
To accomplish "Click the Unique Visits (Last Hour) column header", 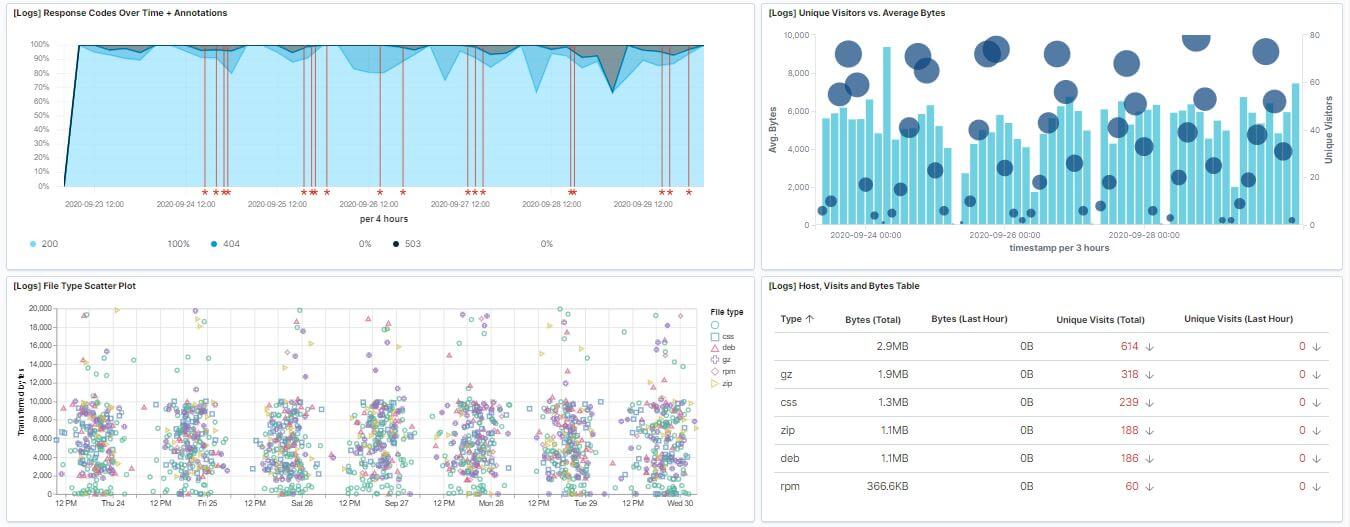I will pyautogui.click(x=1238, y=319).
